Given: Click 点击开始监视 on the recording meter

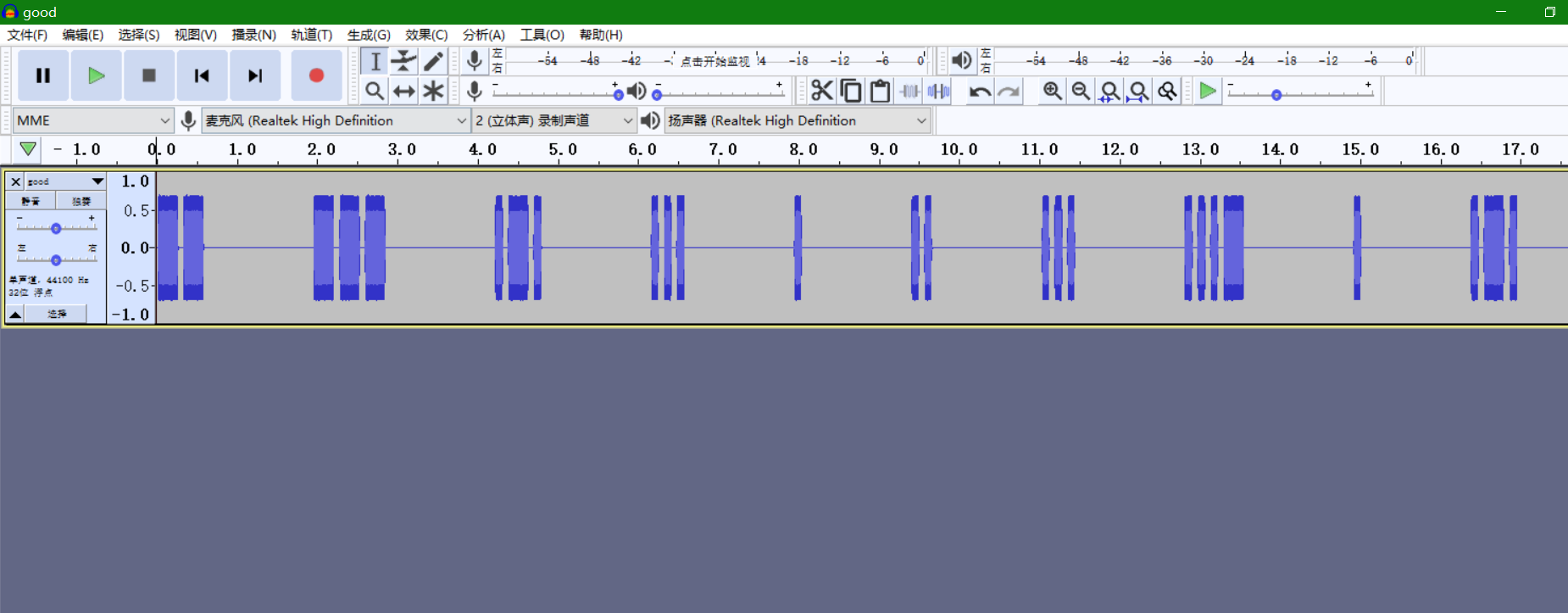Looking at the screenshot, I should pyautogui.click(x=714, y=61).
